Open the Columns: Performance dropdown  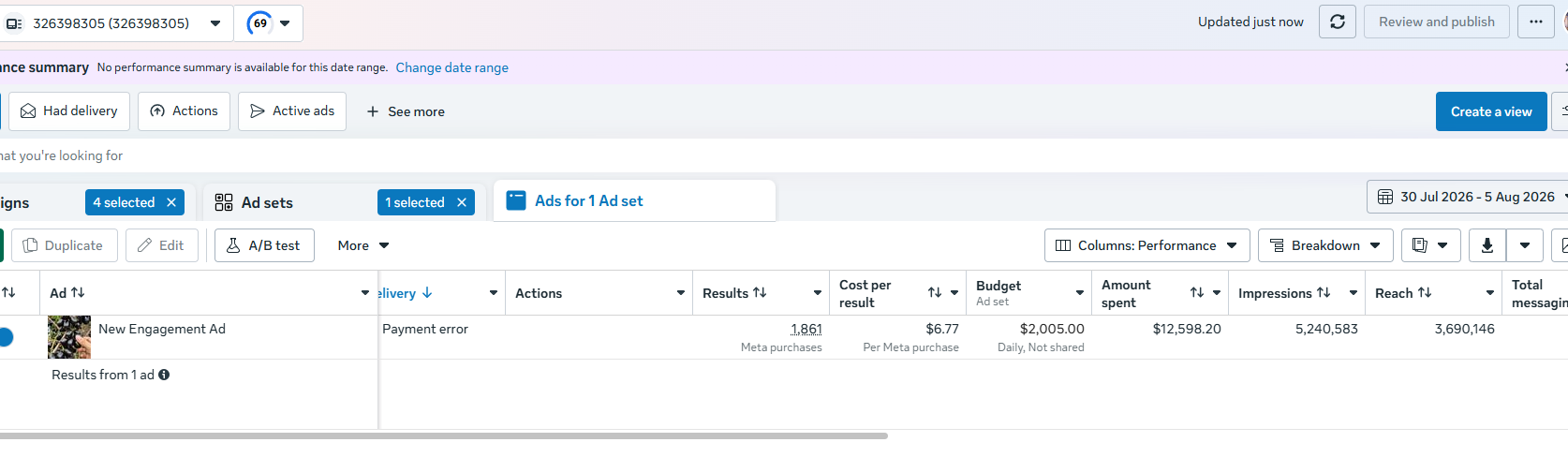(1147, 245)
